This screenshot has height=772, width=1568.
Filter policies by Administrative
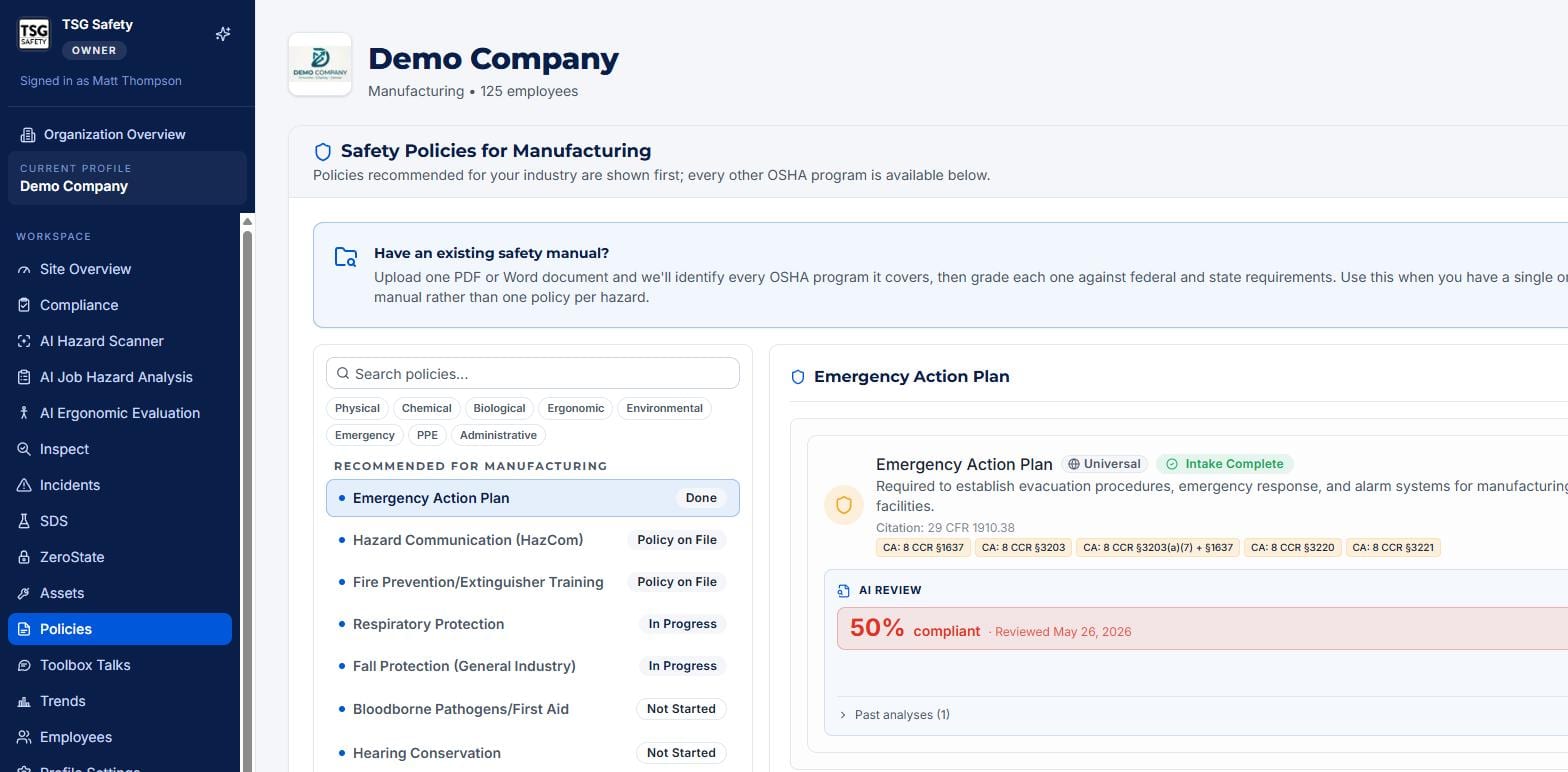[499, 435]
